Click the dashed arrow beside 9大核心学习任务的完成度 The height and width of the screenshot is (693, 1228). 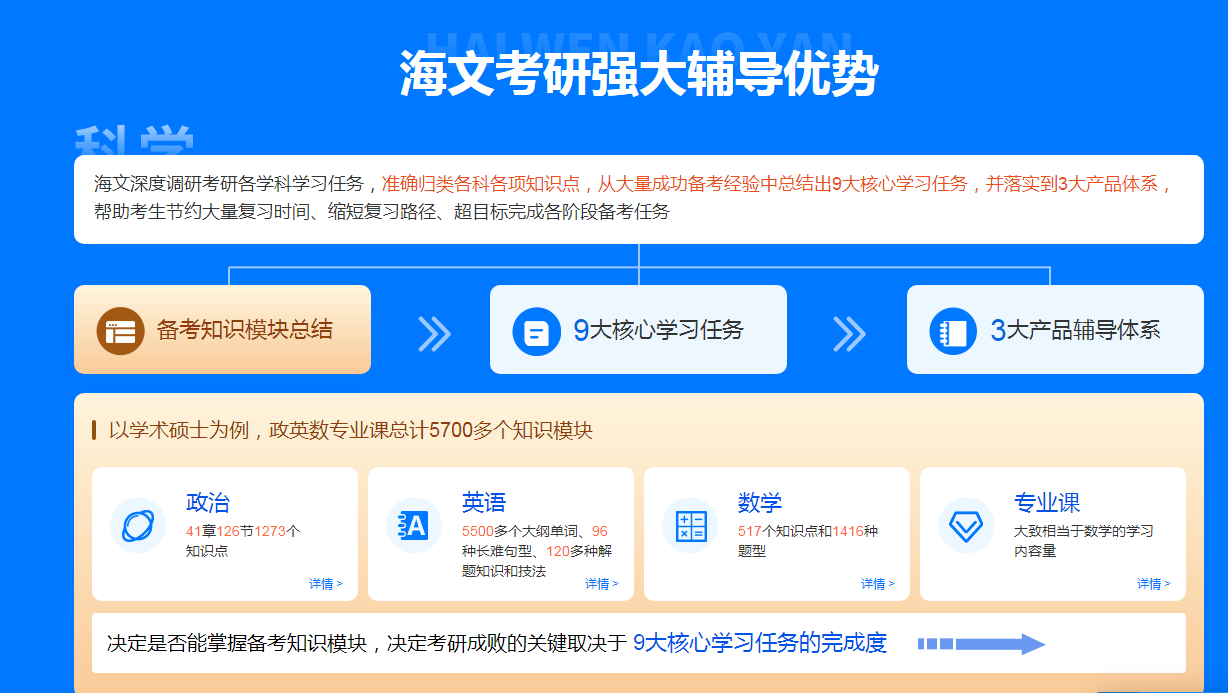pyautogui.click(x=981, y=644)
